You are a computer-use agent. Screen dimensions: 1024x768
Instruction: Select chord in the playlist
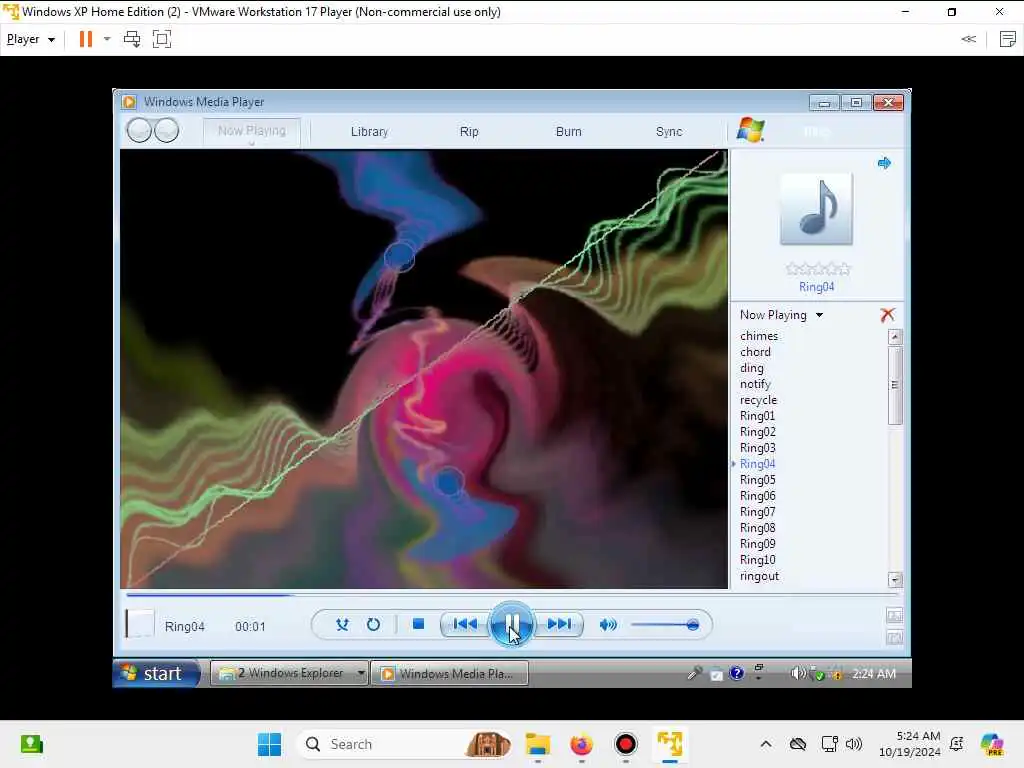755,352
